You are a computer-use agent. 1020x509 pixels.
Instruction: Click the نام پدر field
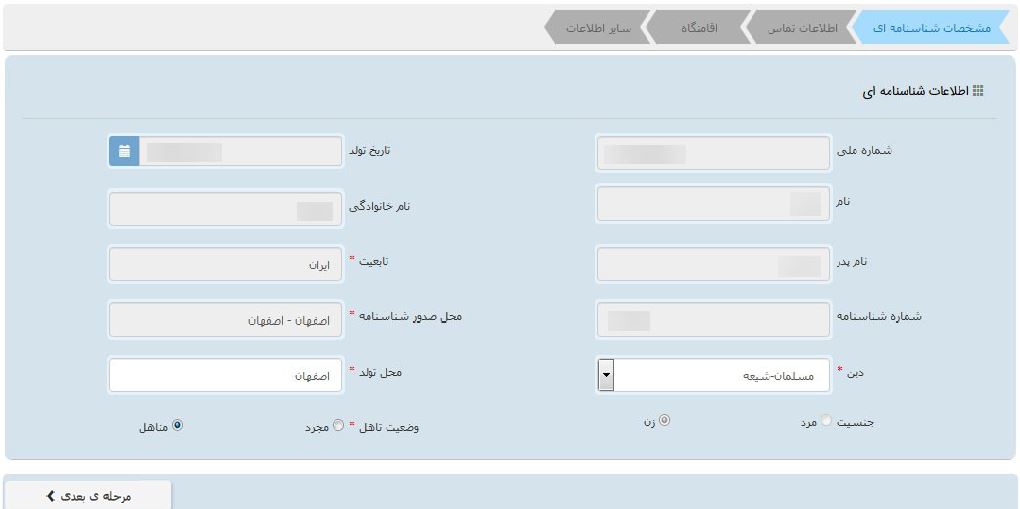coord(713,264)
